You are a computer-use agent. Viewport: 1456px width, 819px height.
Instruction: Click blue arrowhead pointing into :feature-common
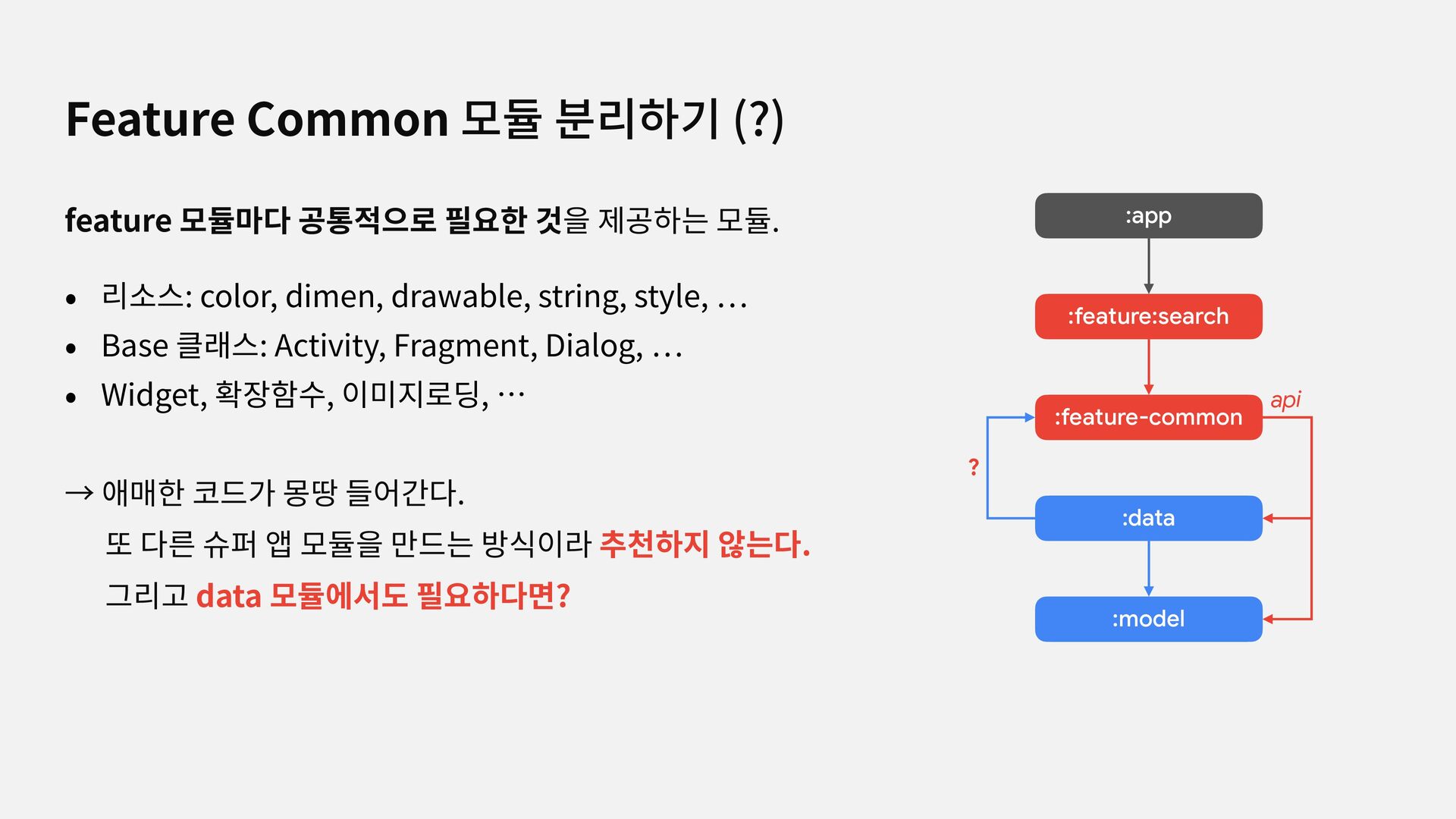coord(1030,417)
